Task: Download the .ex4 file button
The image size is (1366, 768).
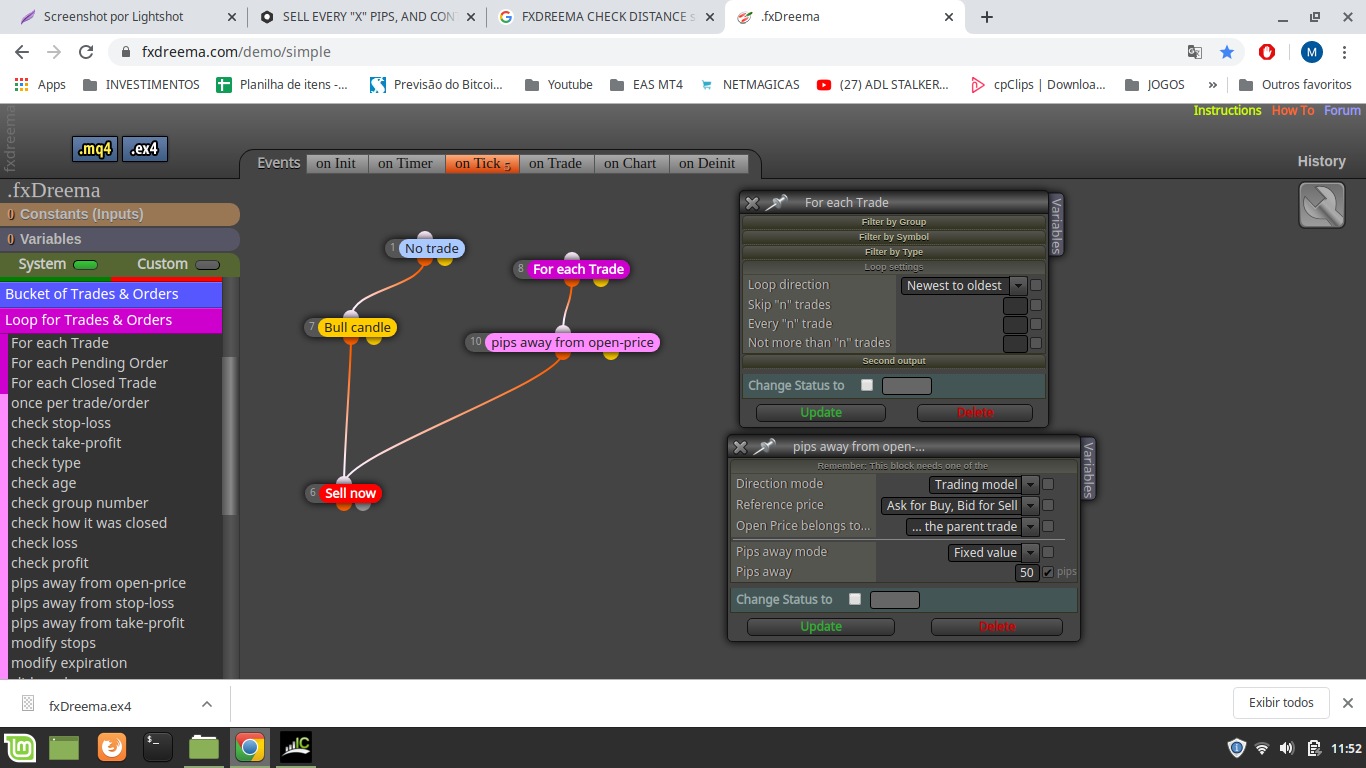Action: click(x=145, y=149)
